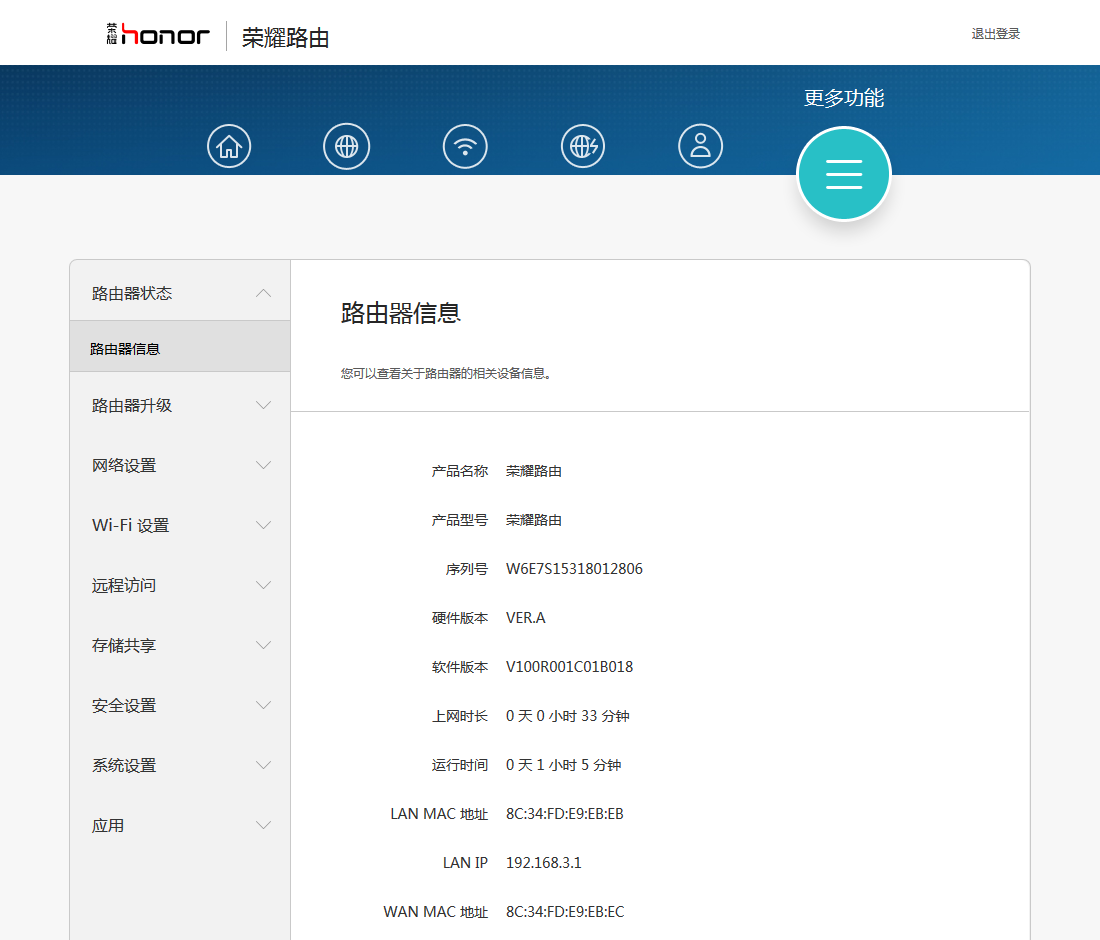Expand 系统设置 with its chevron
The image size is (1100, 940).
[x=263, y=765]
